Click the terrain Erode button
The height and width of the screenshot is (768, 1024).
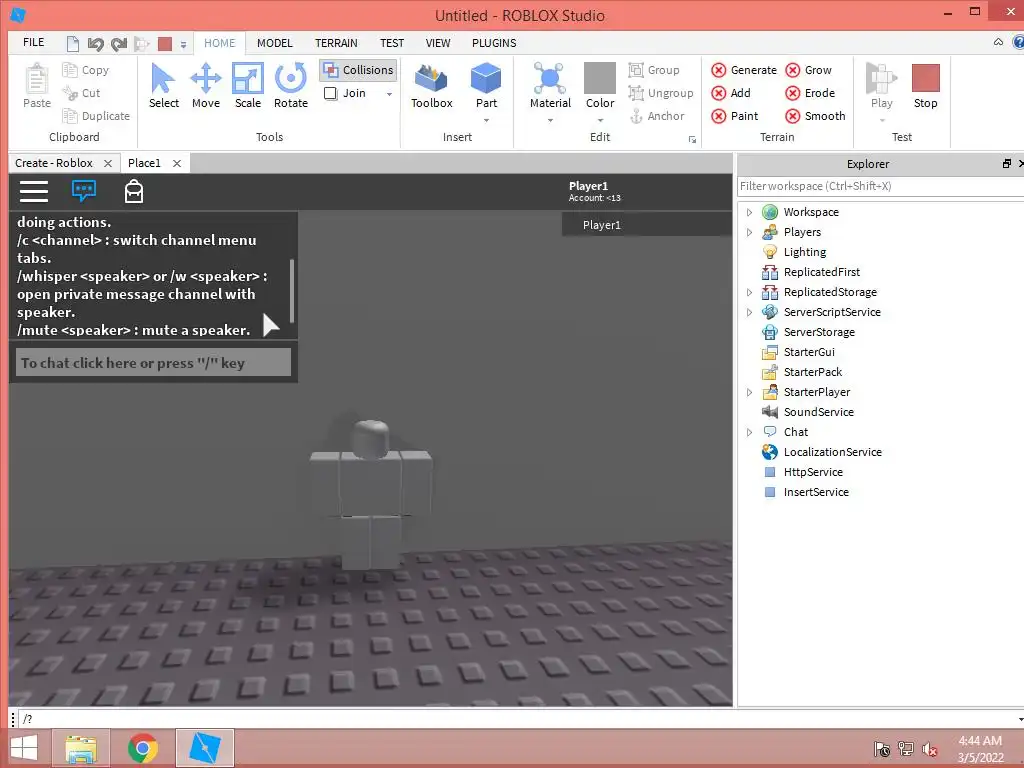810,93
